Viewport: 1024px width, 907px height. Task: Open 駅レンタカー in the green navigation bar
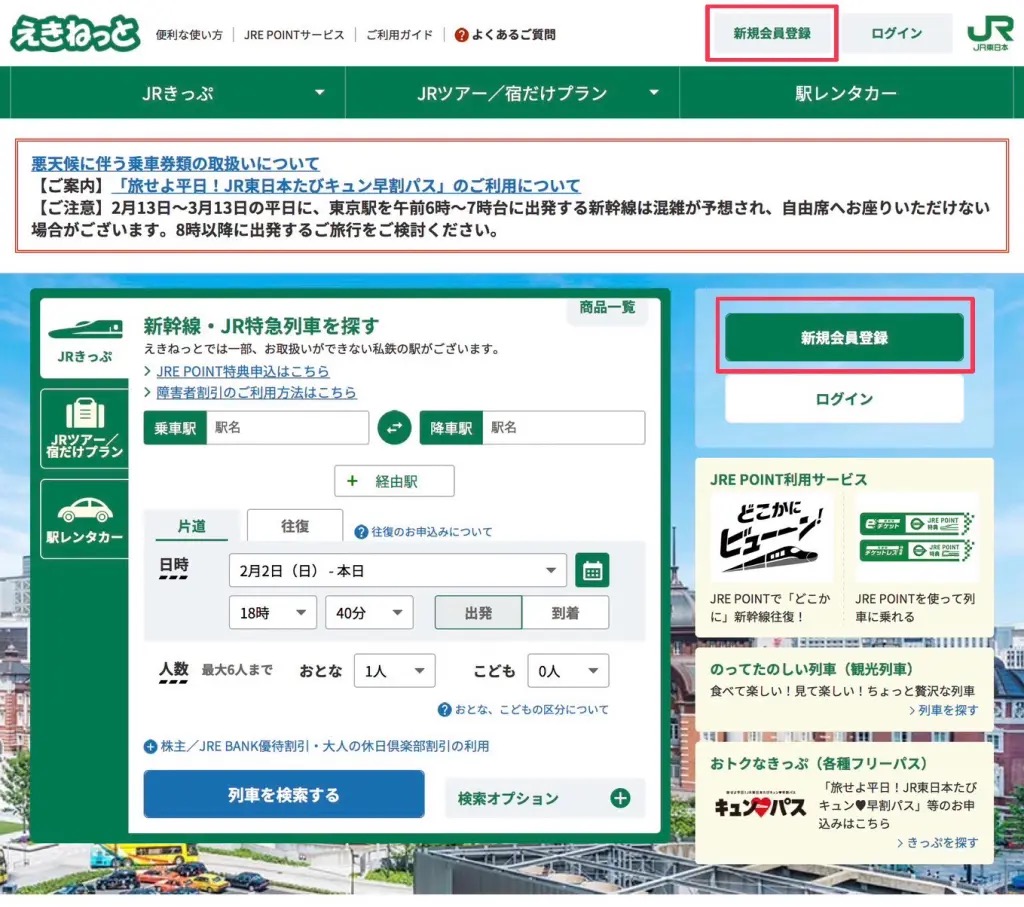(x=846, y=93)
